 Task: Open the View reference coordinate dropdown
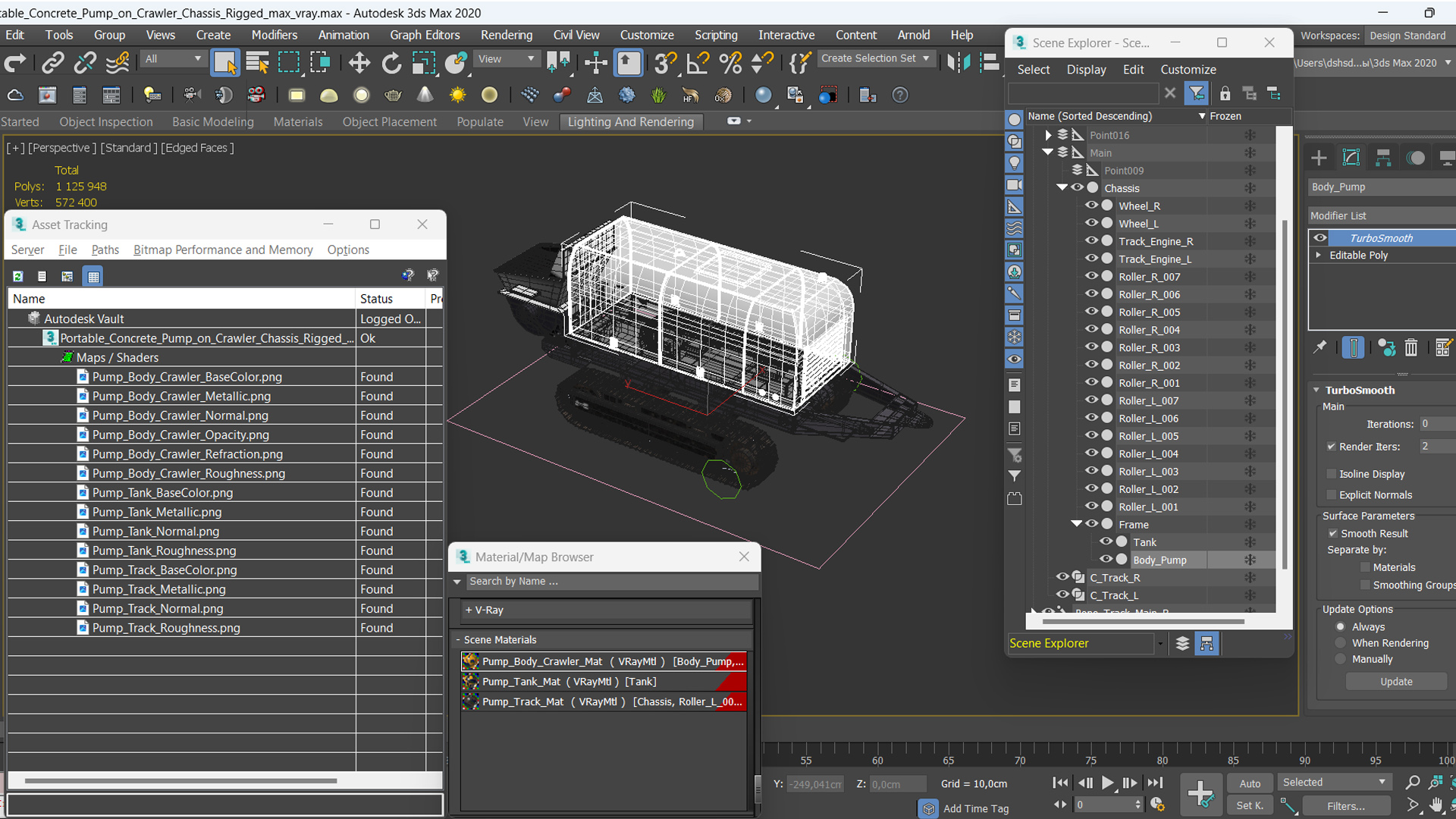(507, 59)
